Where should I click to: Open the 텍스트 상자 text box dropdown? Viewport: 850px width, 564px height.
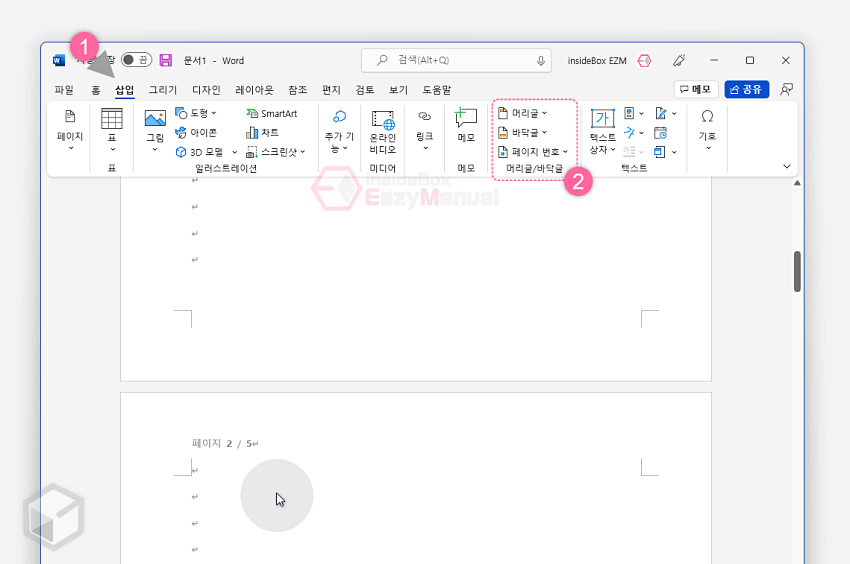coord(602,132)
